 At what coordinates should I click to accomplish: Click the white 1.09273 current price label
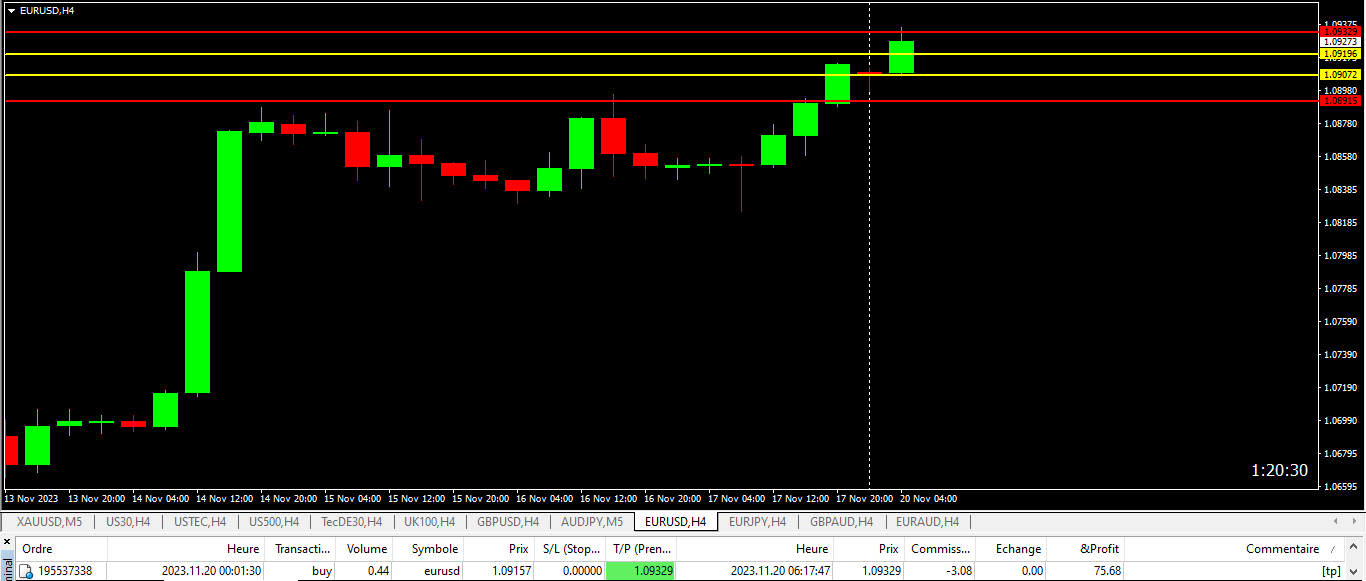1340,42
